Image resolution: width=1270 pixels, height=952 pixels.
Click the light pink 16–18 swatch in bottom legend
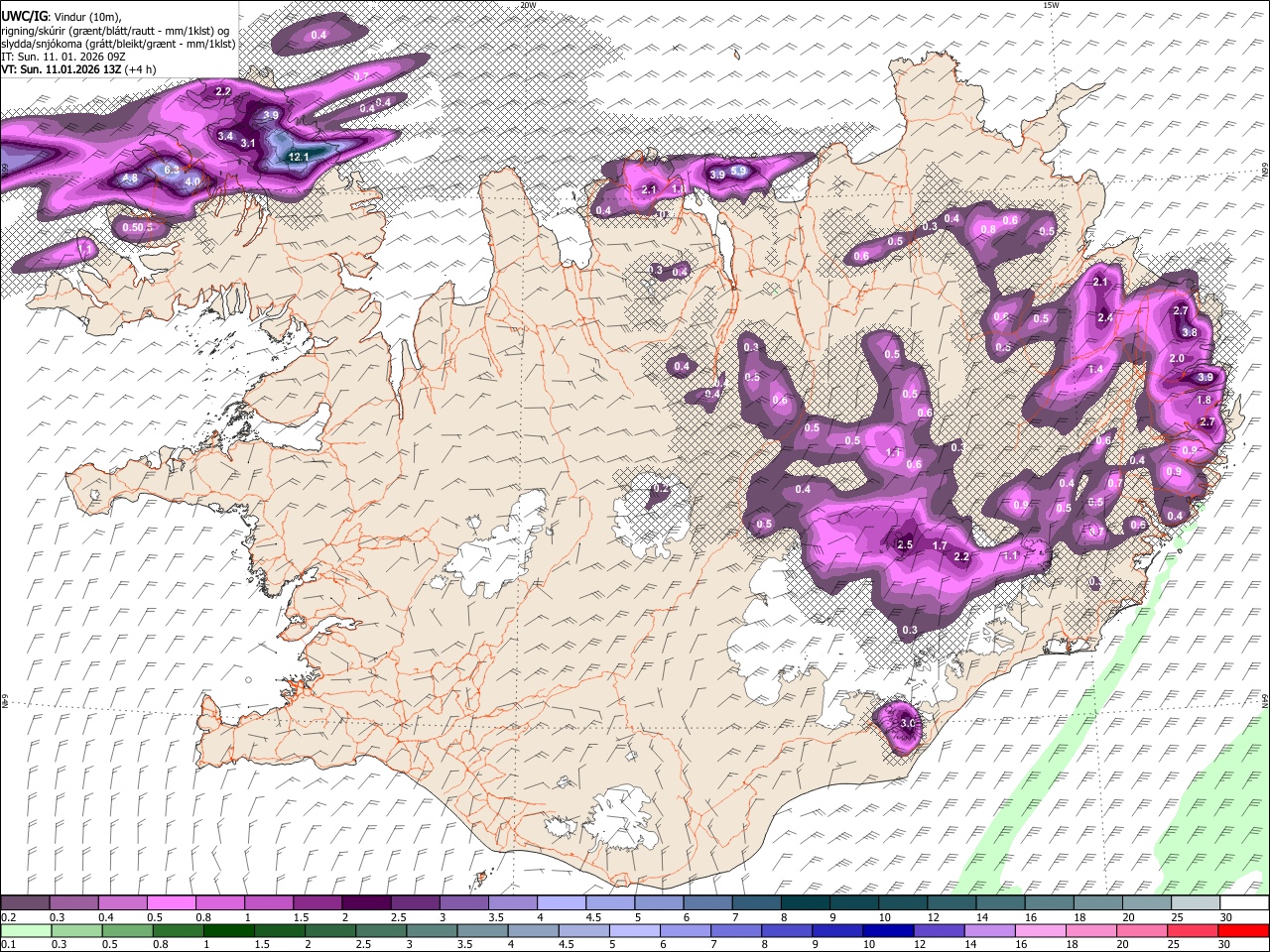point(1041,931)
